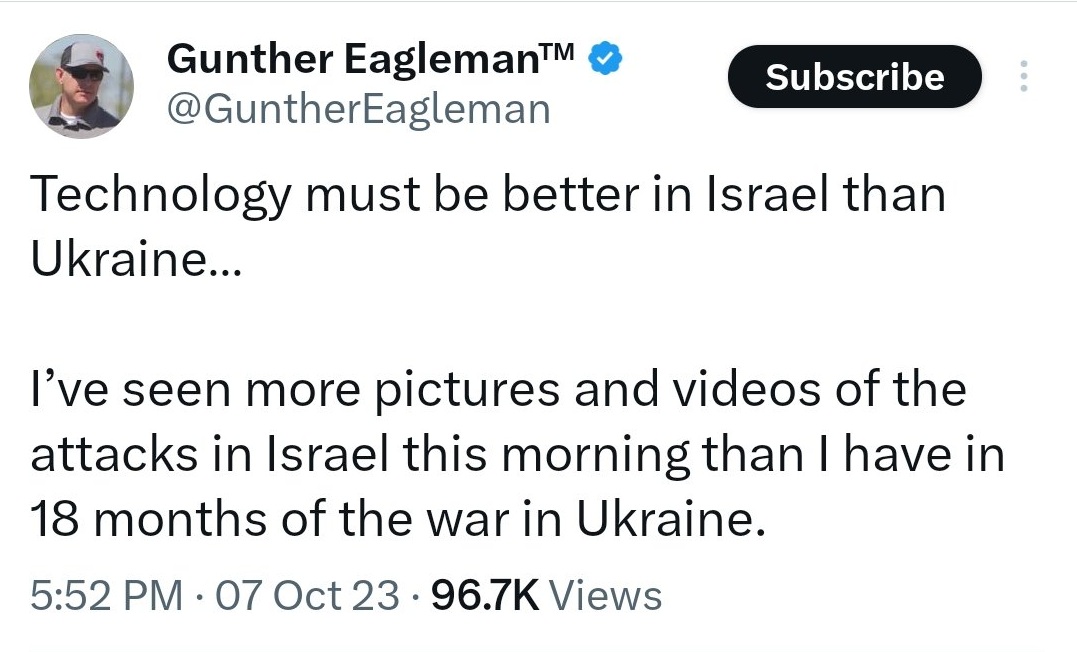Click "better in Israel than" text
1077x652 pixels.
[x=724, y=194]
